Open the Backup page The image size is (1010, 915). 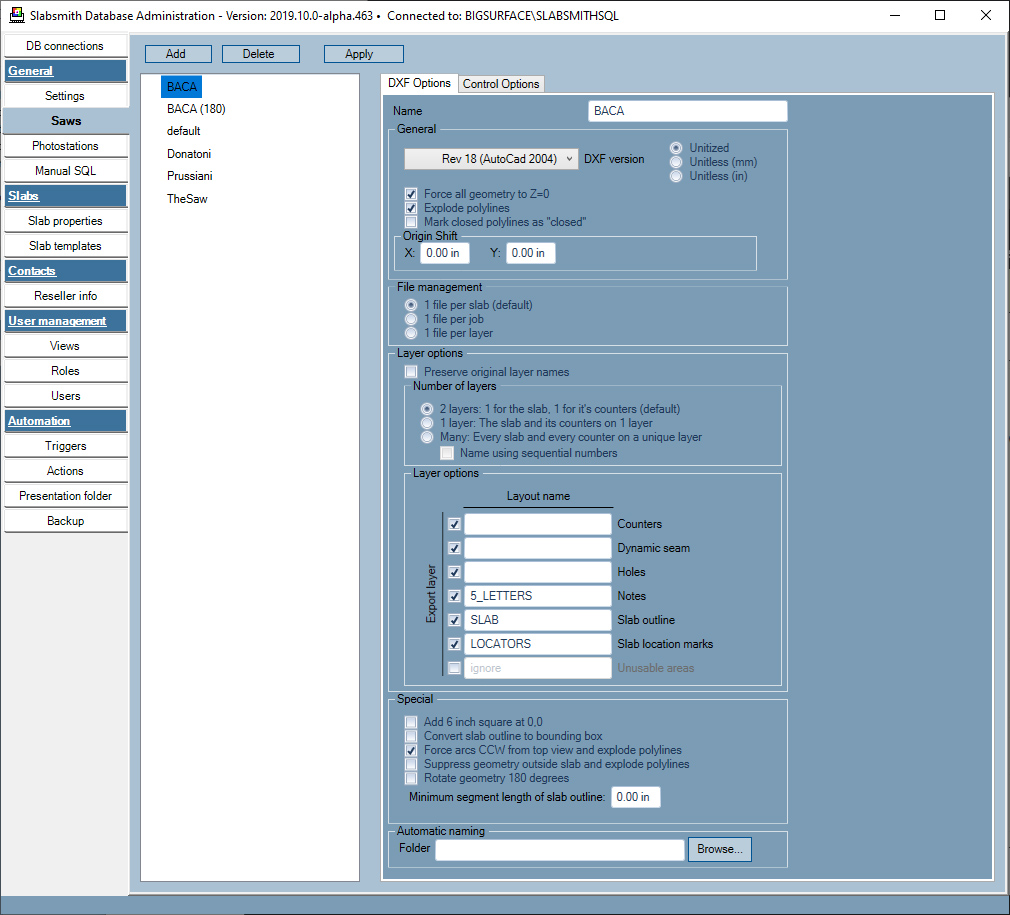(65, 521)
